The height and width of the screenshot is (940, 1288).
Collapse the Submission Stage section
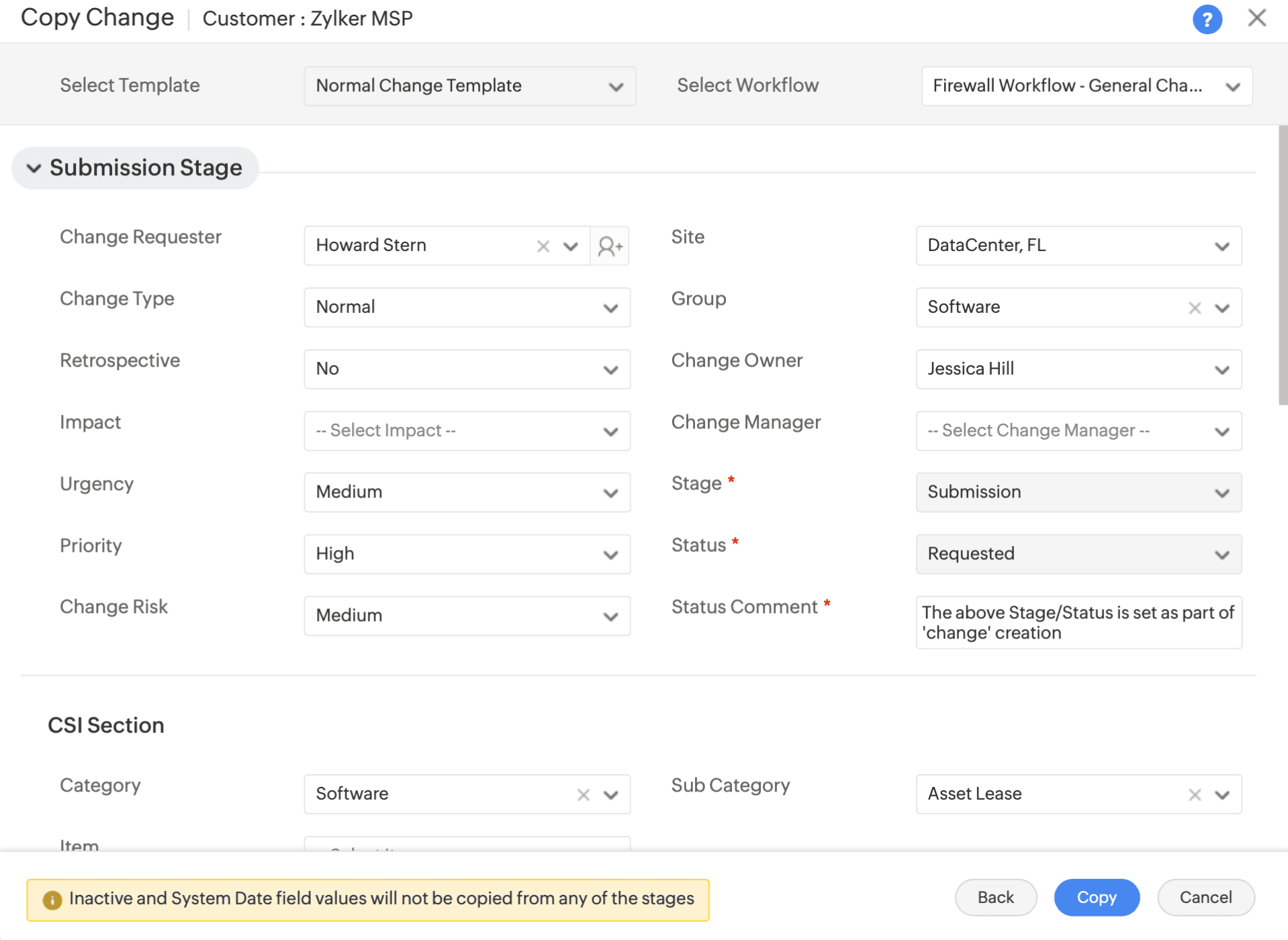34,168
